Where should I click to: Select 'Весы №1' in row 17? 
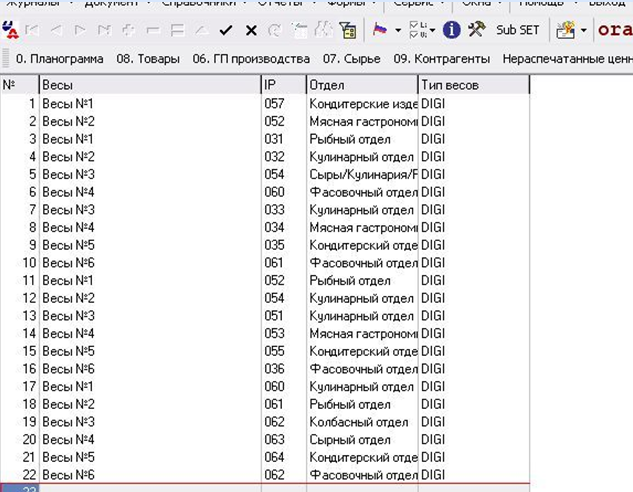point(150,387)
